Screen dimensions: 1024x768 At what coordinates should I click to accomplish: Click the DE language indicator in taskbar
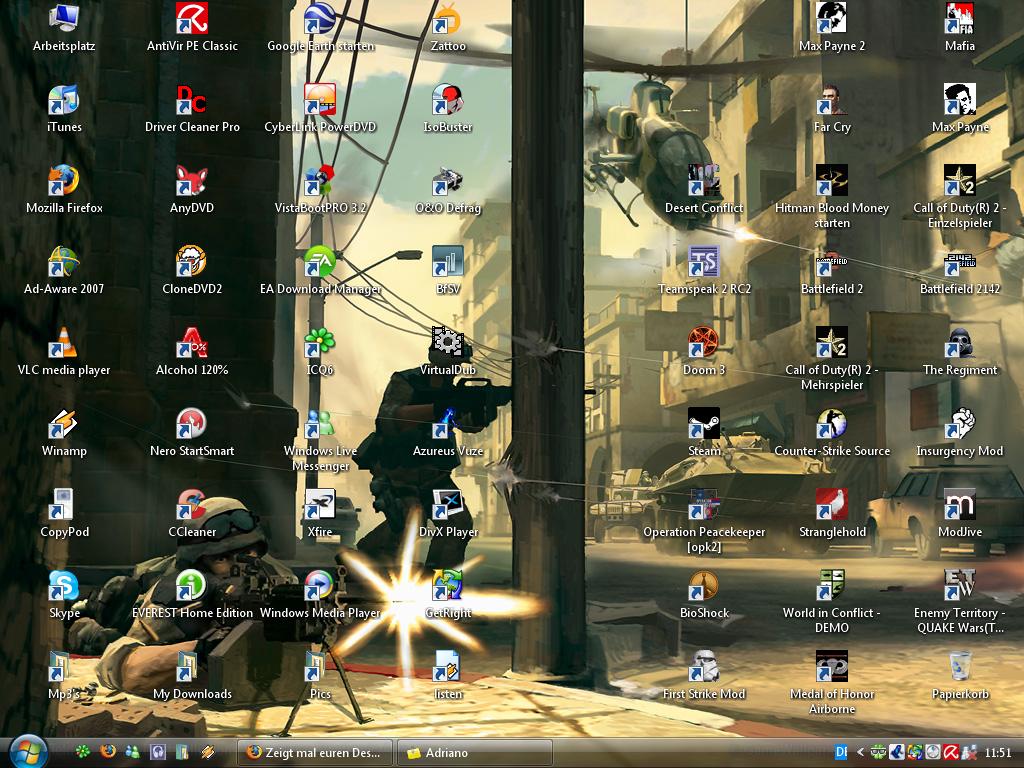841,753
